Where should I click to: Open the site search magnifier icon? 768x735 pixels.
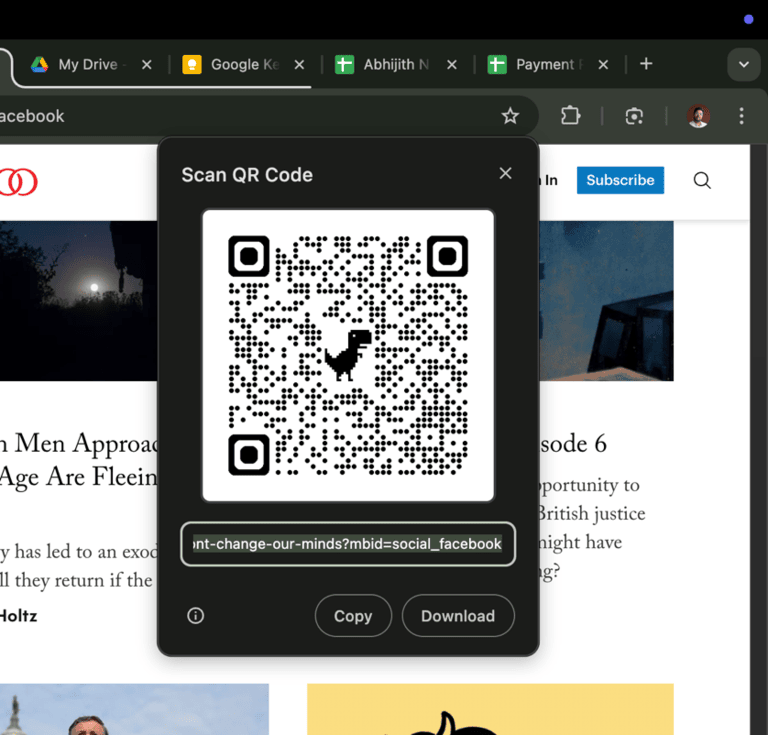(702, 180)
